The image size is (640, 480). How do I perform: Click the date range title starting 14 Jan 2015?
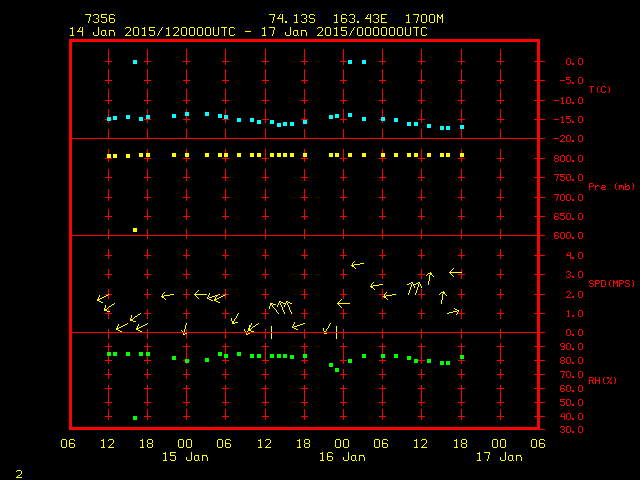coord(247,31)
